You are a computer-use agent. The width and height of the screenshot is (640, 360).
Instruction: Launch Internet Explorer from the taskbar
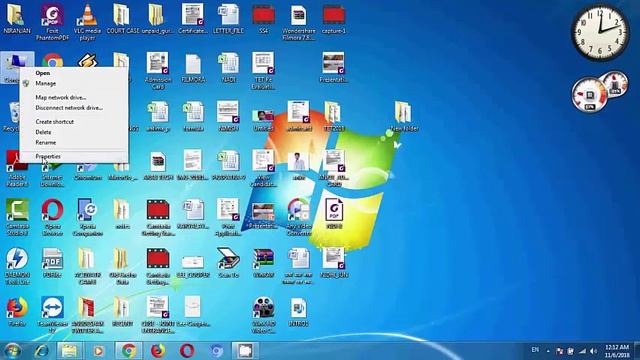pos(41,351)
